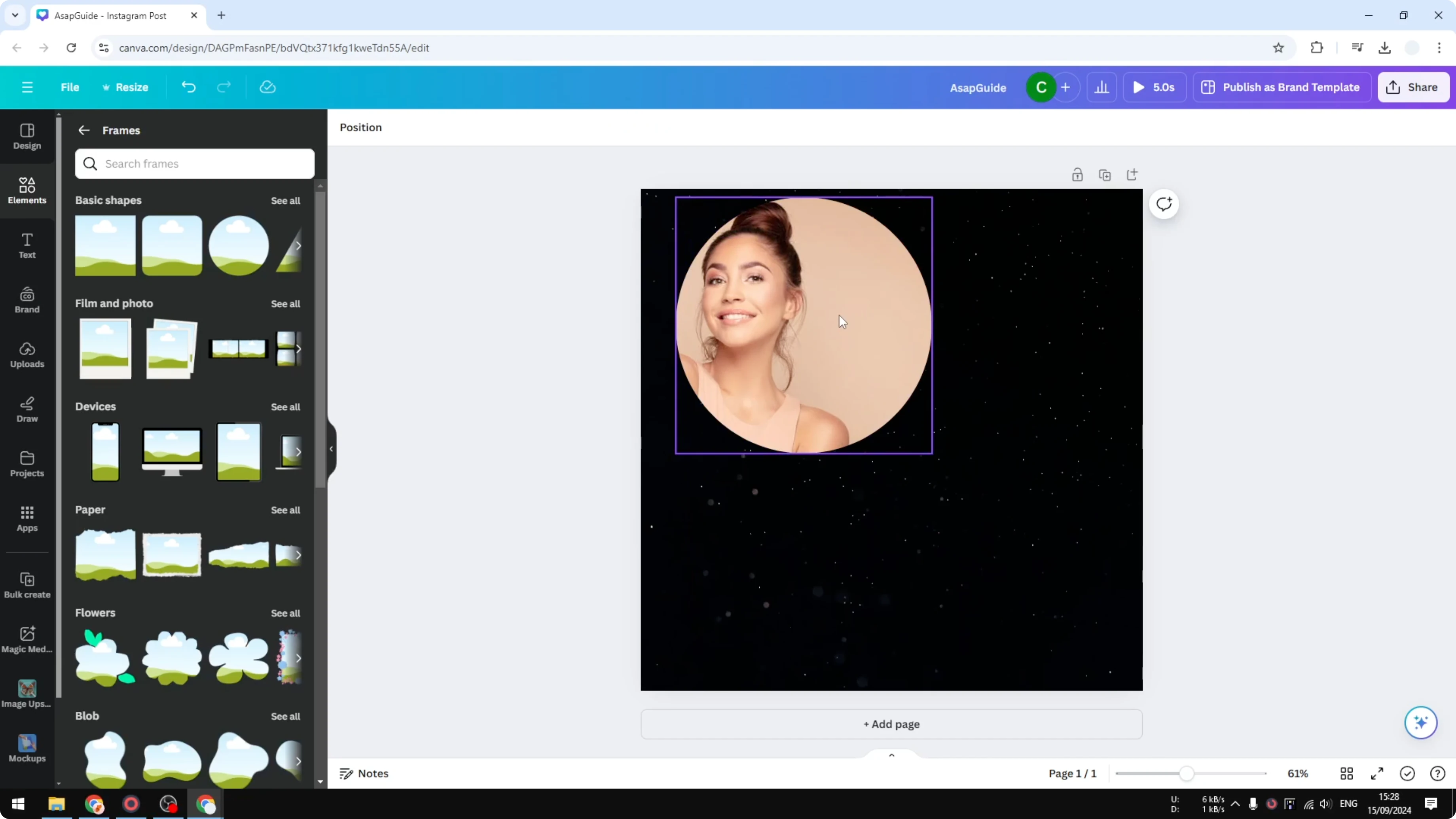The image size is (1456, 819).
Task: See all Paper frames
Action: pyautogui.click(x=285, y=510)
